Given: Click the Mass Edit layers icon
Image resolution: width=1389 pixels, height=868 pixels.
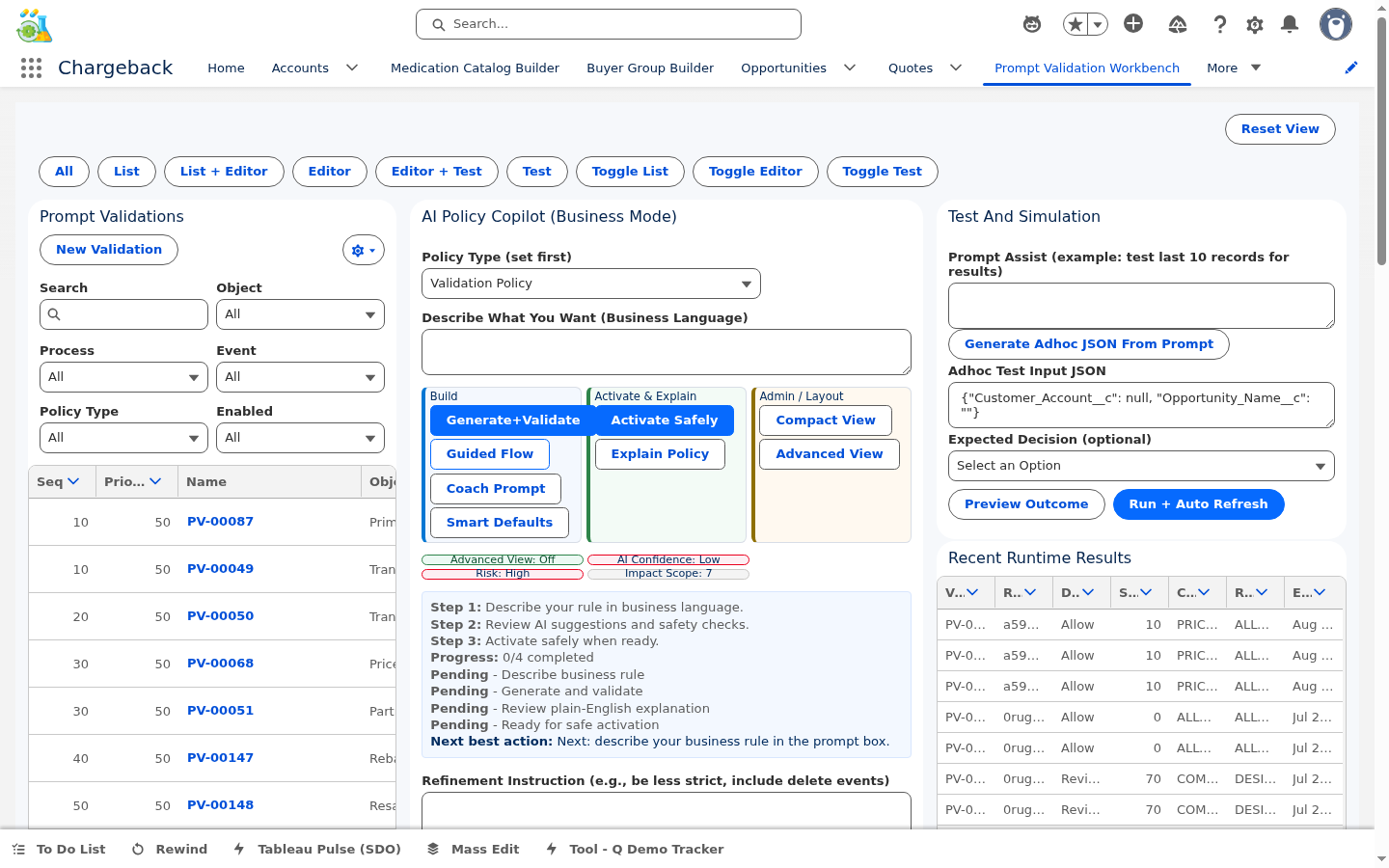Looking at the screenshot, I should pos(433,849).
